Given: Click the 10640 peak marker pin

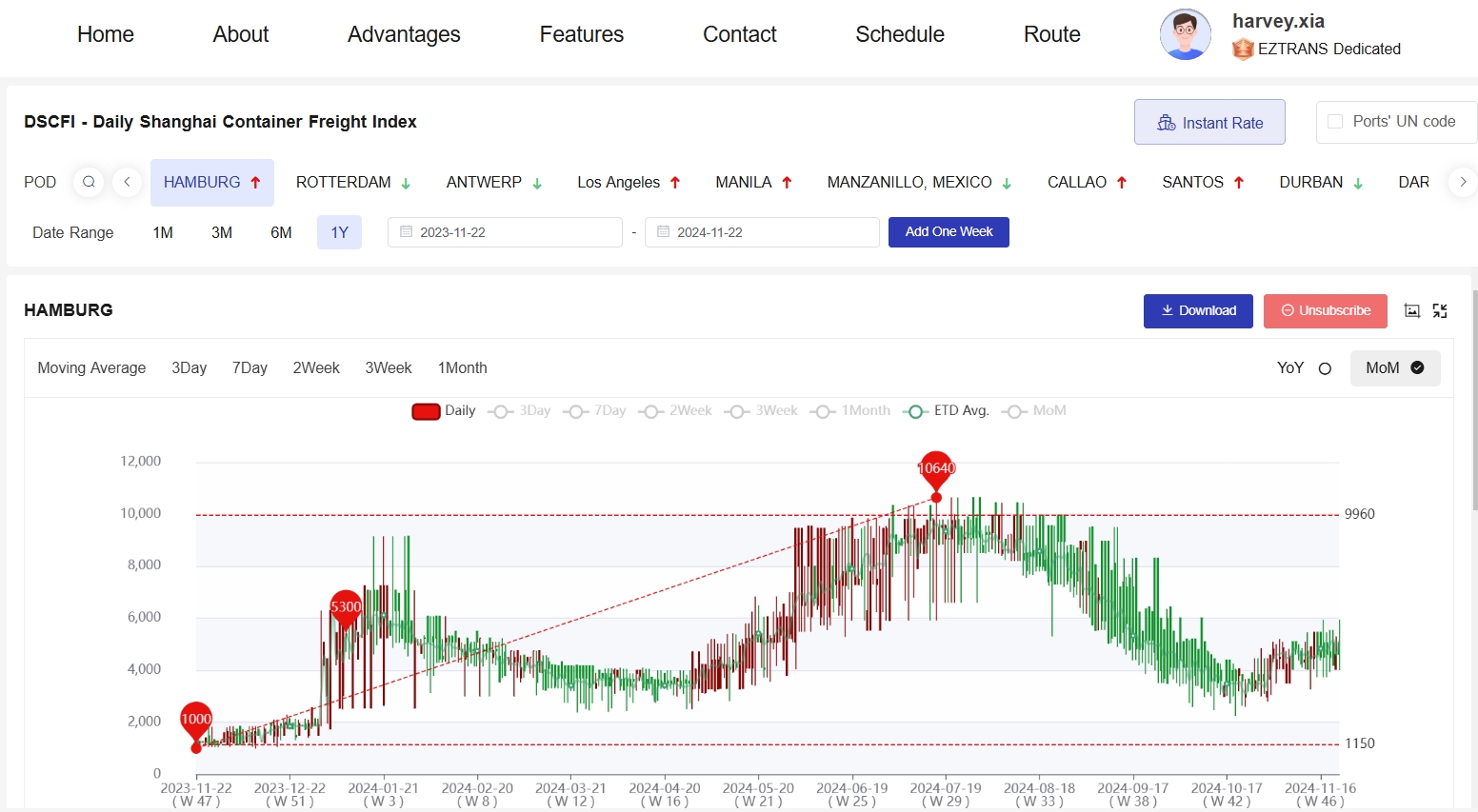Looking at the screenshot, I should [936, 467].
